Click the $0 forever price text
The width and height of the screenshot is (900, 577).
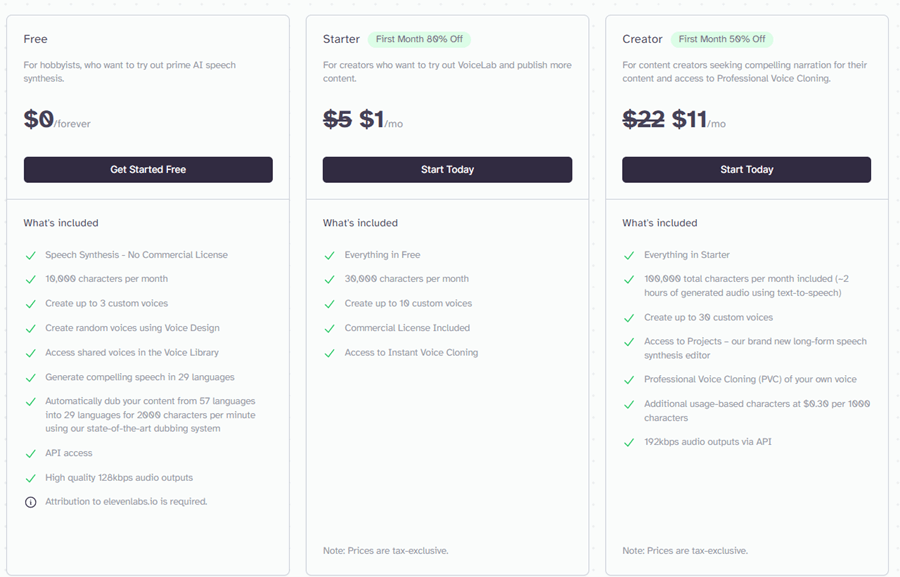57,119
